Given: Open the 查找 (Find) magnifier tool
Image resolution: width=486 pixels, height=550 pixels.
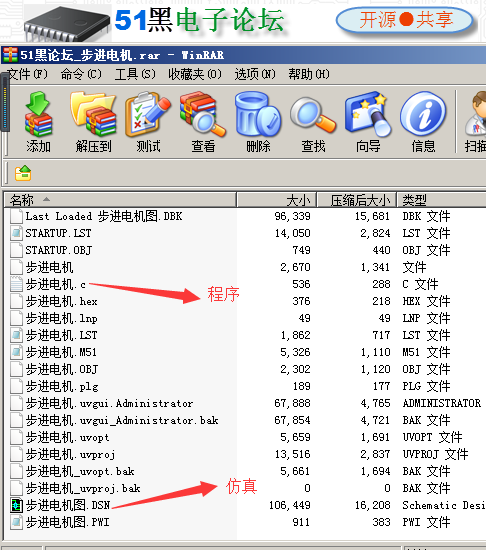Looking at the screenshot, I should coord(313,121).
